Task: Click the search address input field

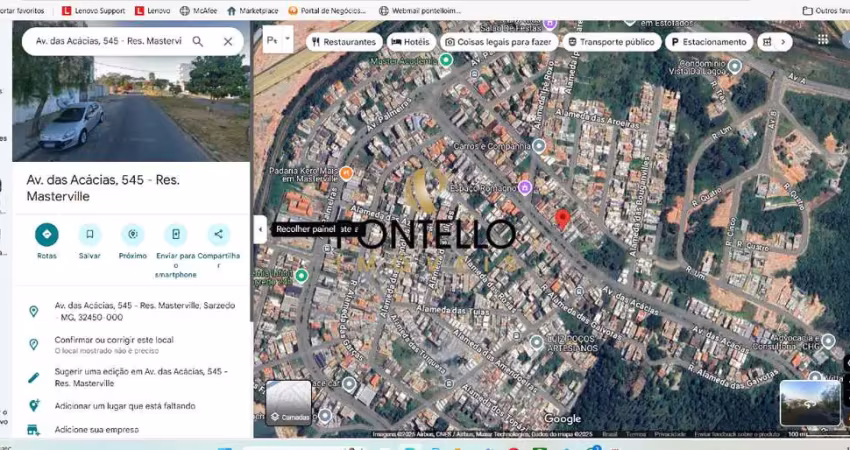Action: tap(108, 41)
